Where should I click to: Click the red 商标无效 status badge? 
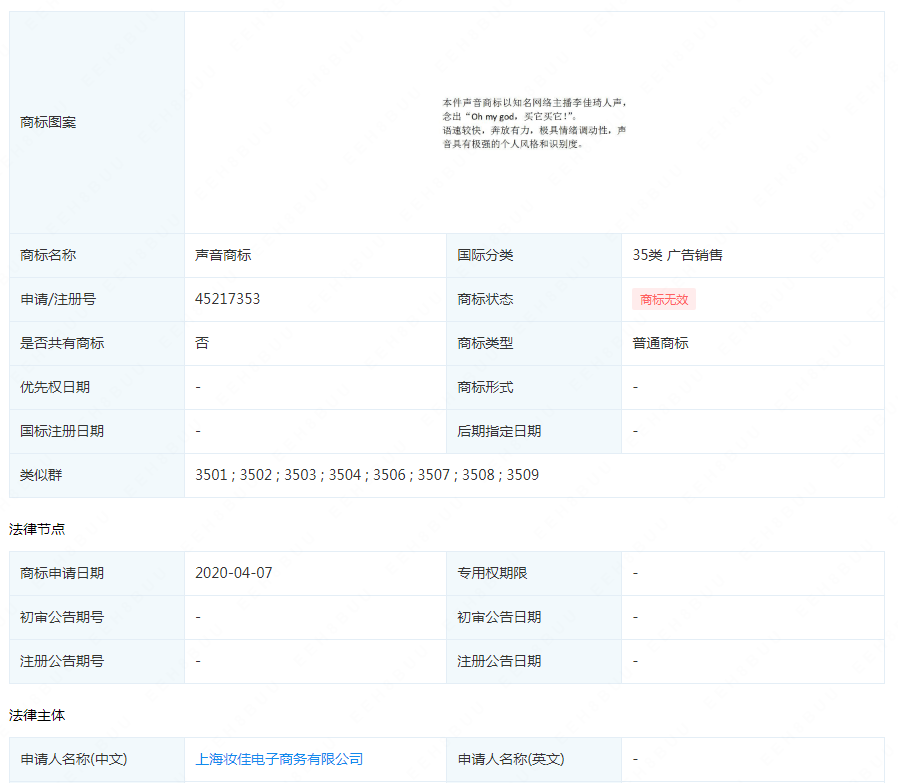[663, 299]
